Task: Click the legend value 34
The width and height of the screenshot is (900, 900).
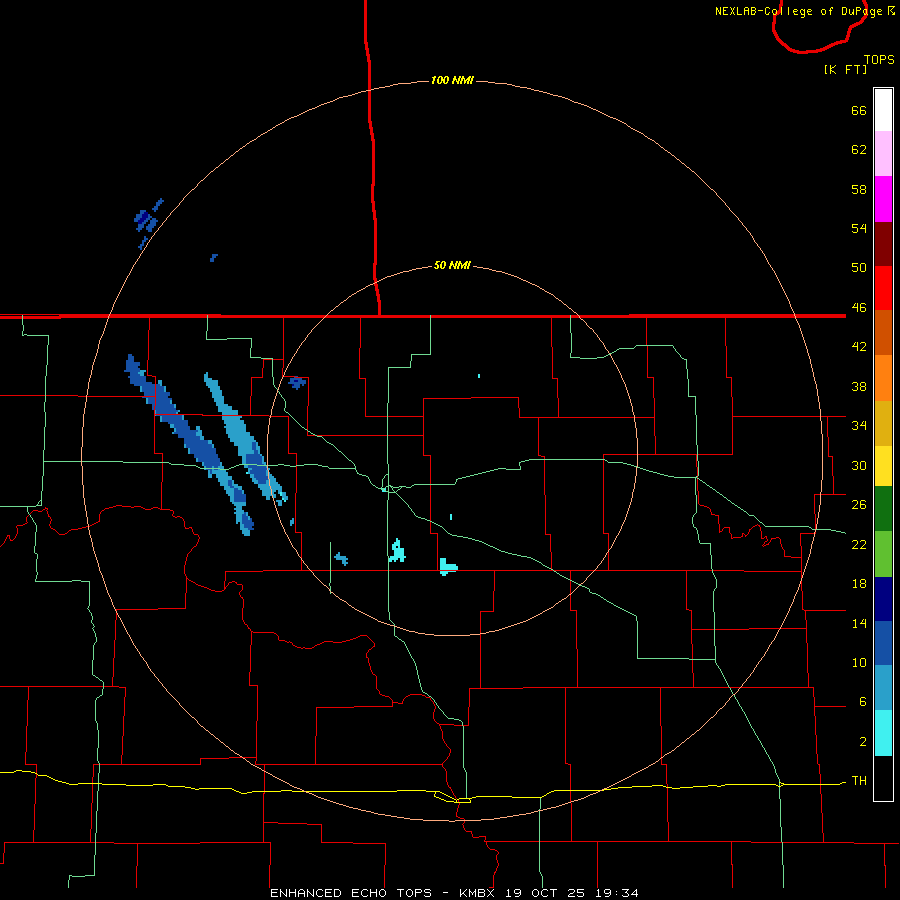Action: click(859, 426)
